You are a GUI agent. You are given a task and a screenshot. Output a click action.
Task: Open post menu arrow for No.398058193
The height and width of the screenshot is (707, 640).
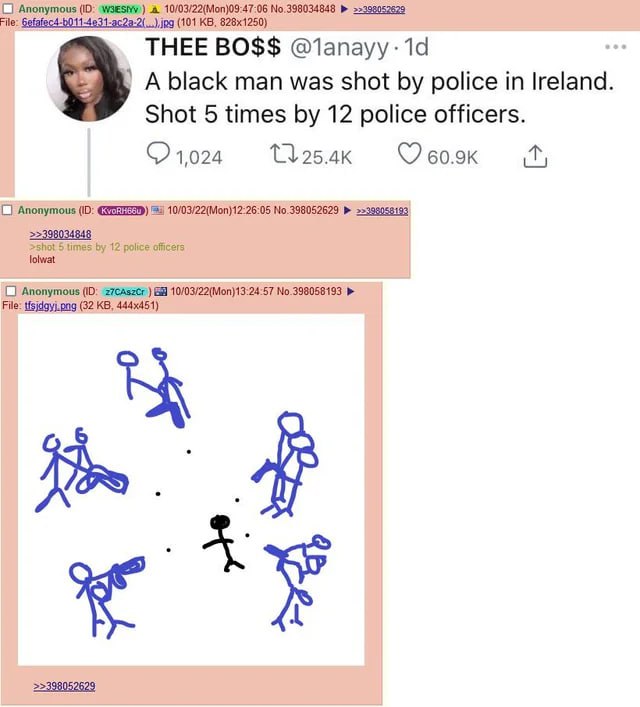point(350,291)
